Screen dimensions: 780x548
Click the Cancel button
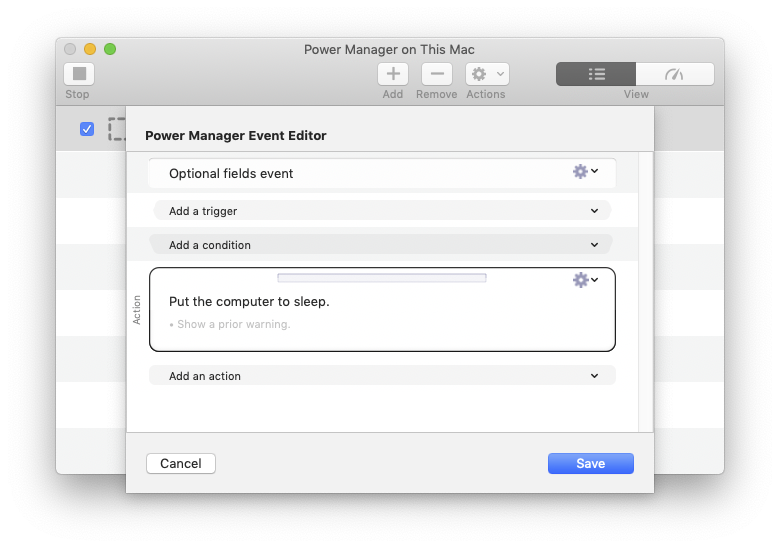click(x=181, y=463)
